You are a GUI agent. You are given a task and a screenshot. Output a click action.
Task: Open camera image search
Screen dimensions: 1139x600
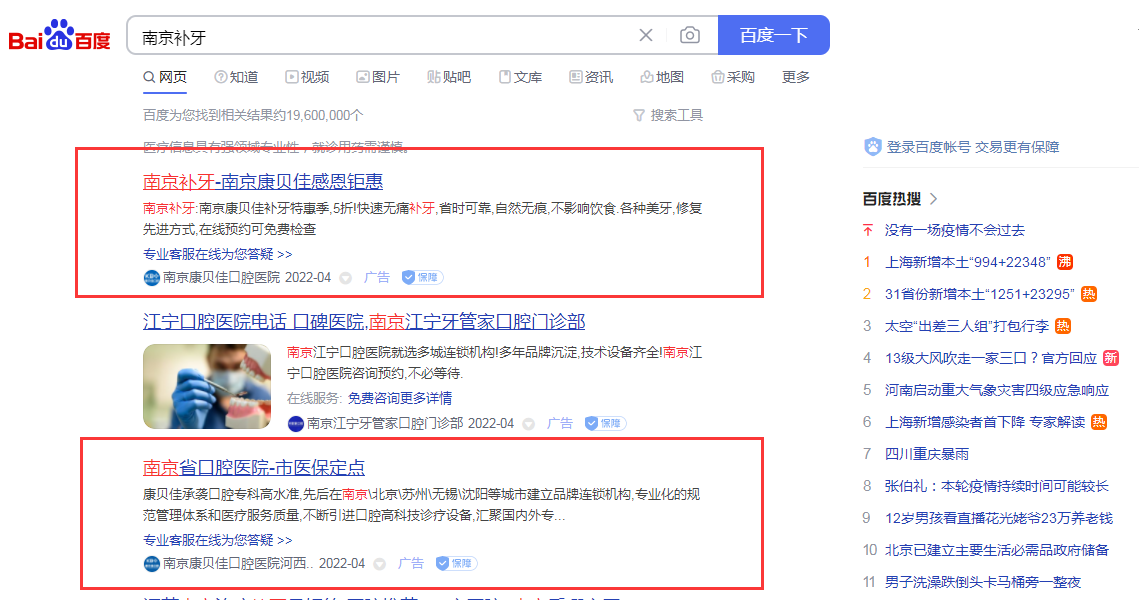coord(690,36)
